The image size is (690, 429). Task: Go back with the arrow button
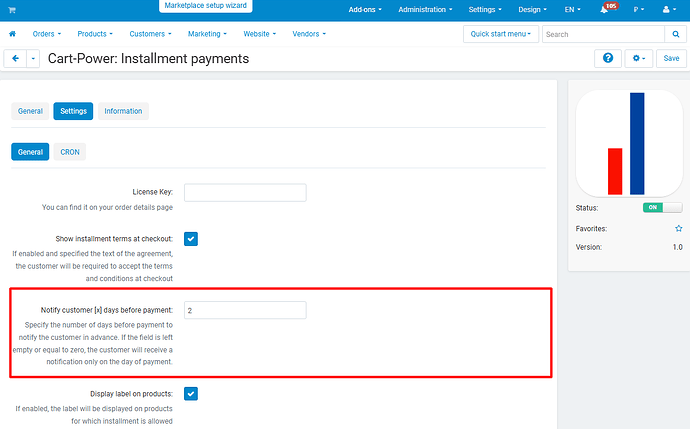(x=15, y=59)
